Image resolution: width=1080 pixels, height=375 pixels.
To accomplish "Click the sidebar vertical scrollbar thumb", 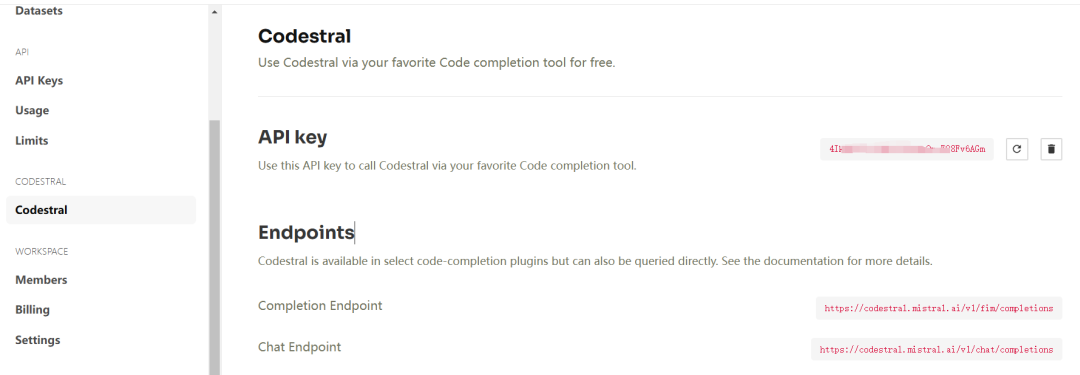I will [x=214, y=247].
